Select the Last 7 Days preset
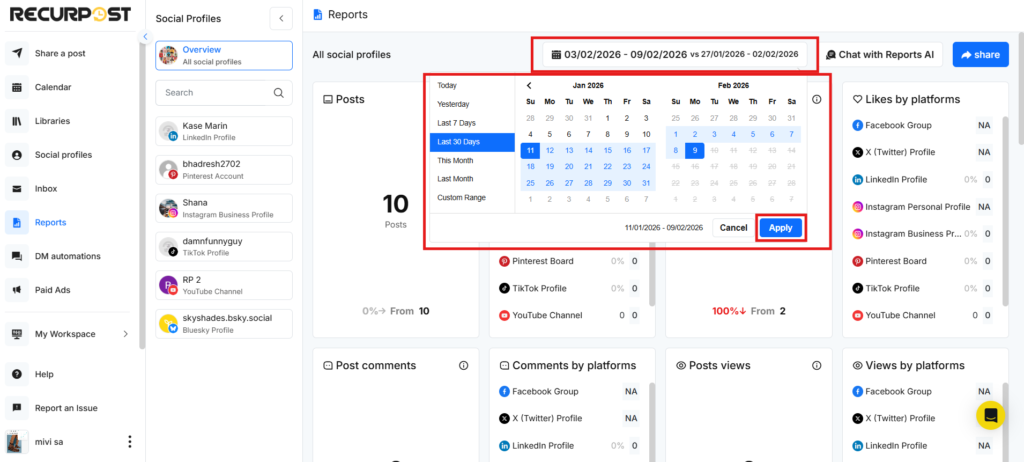This screenshot has width=1024, height=462. point(472,123)
